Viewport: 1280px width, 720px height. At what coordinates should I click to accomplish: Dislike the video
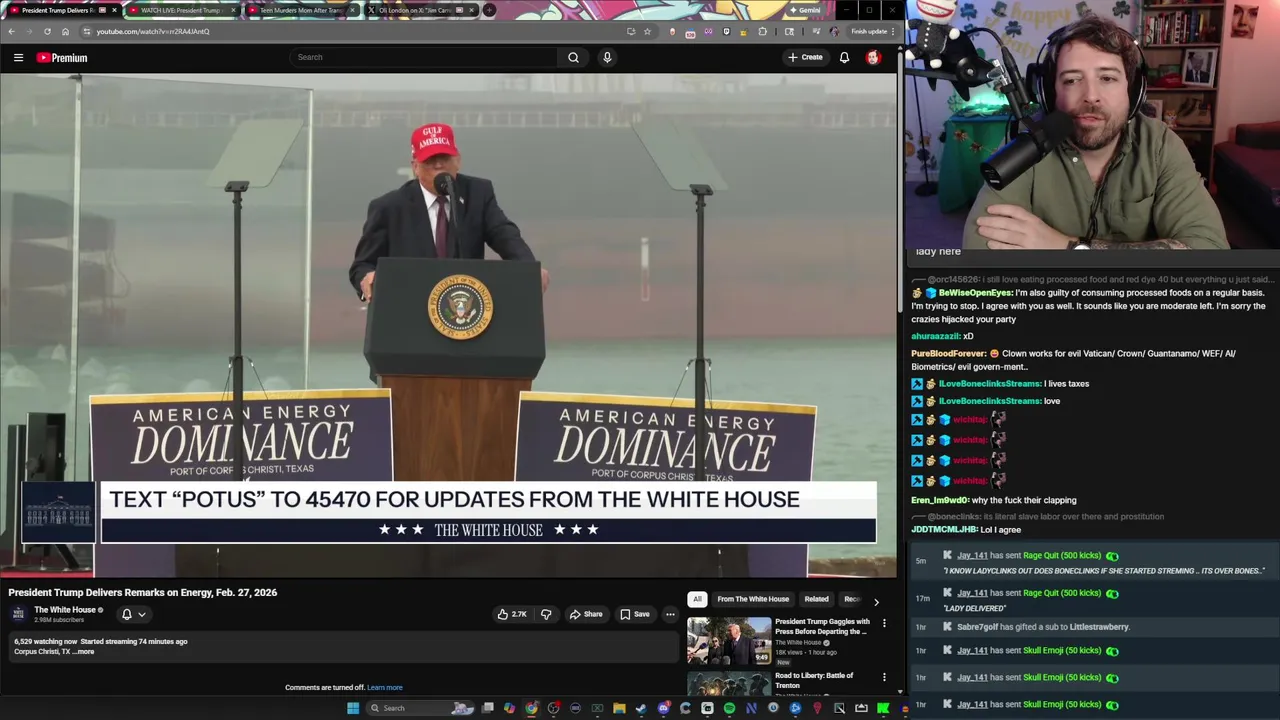point(546,614)
